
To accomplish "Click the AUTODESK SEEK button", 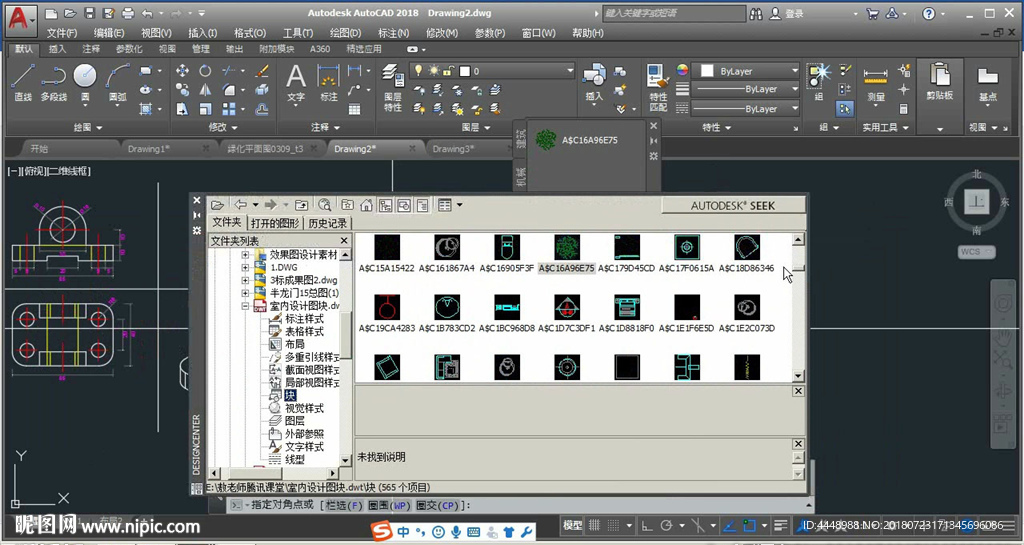I will click(733, 206).
